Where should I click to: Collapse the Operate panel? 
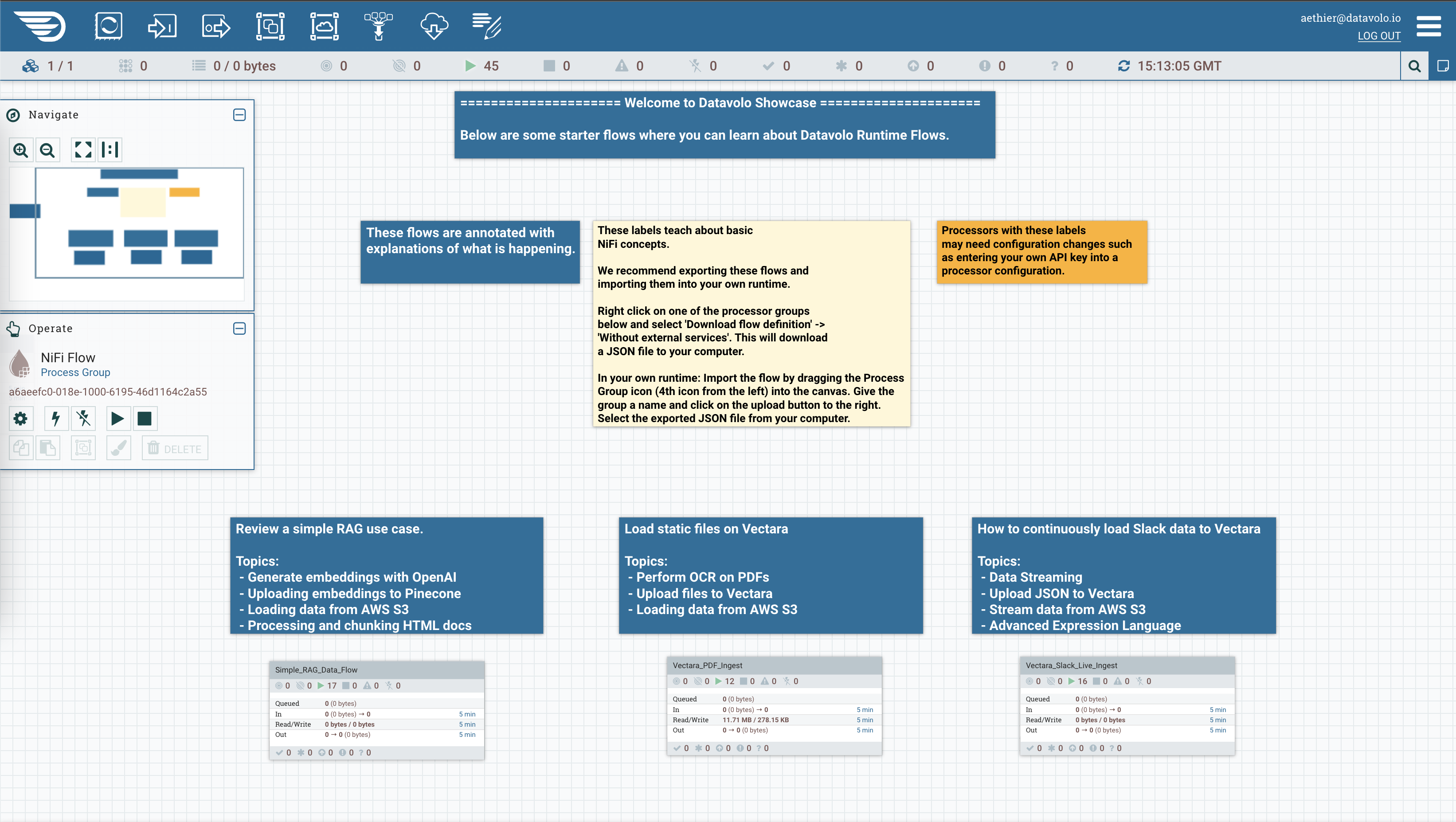point(239,329)
